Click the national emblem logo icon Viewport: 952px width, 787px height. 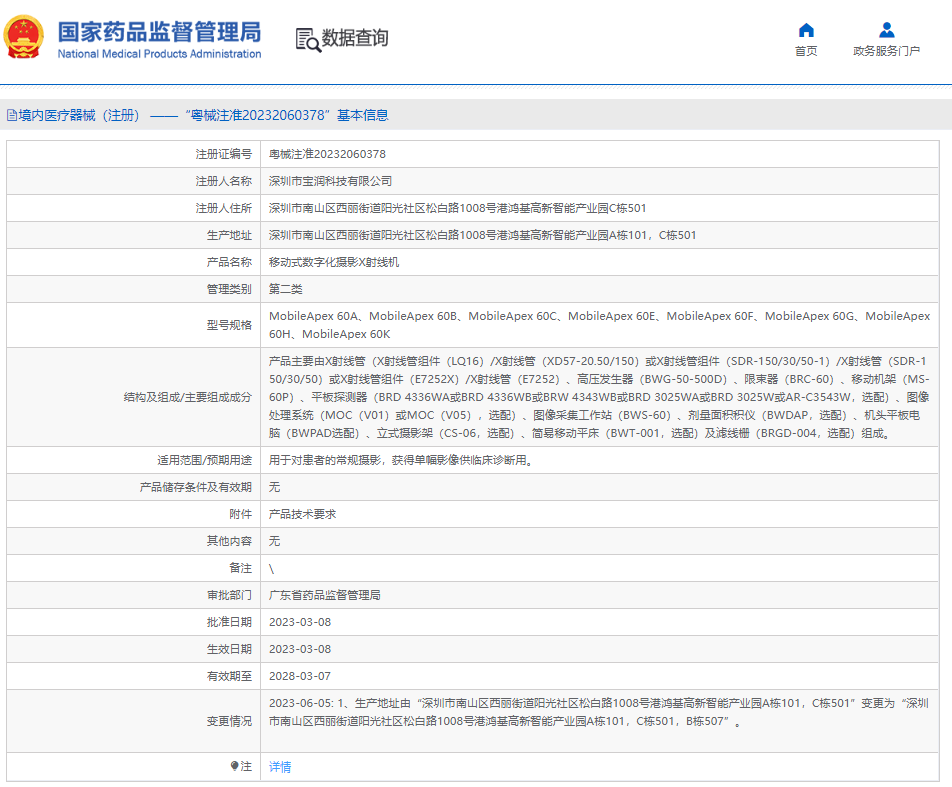point(24,38)
